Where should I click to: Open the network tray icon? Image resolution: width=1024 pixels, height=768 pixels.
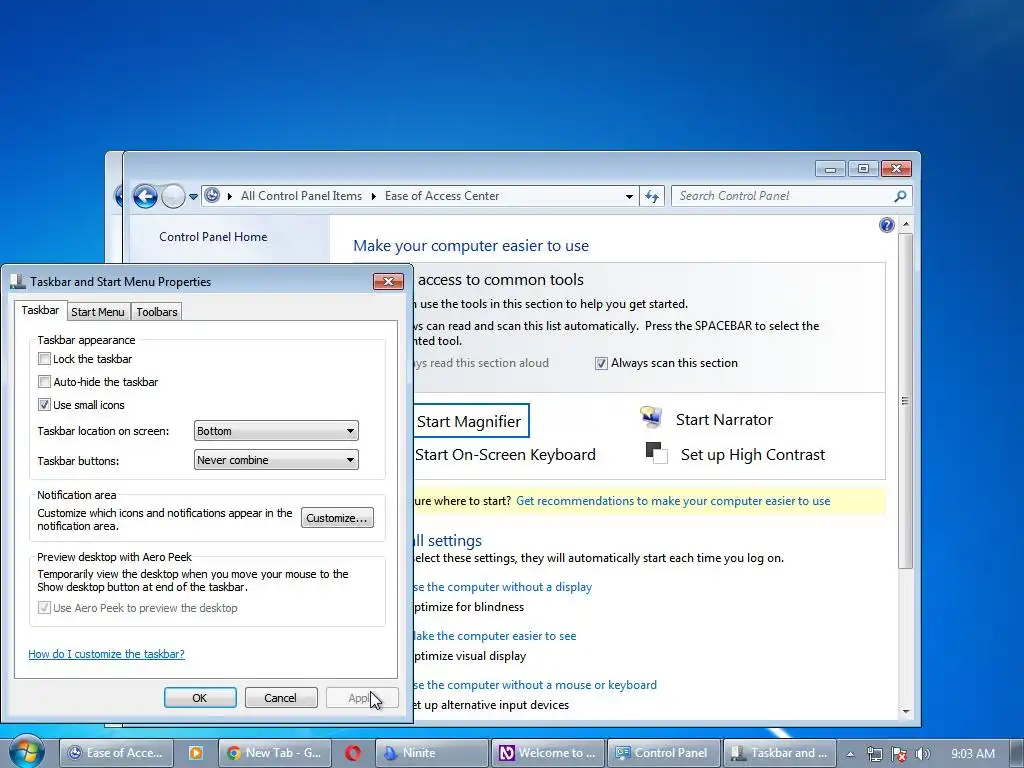[x=874, y=754]
